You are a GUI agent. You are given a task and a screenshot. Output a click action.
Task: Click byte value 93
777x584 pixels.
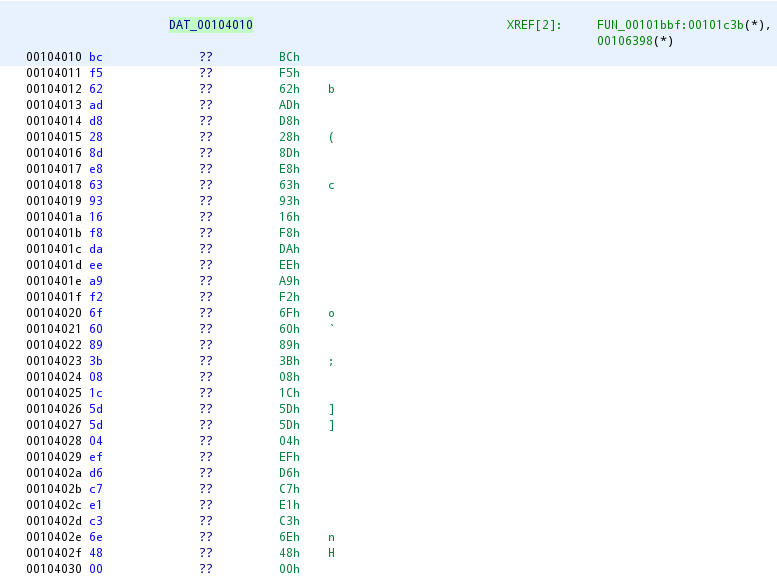pos(96,201)
